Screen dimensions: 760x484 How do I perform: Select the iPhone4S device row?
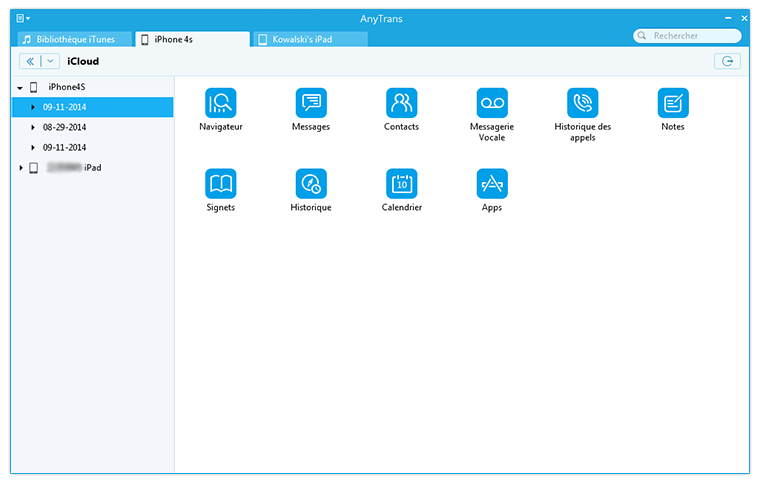[x=93, y=87]
